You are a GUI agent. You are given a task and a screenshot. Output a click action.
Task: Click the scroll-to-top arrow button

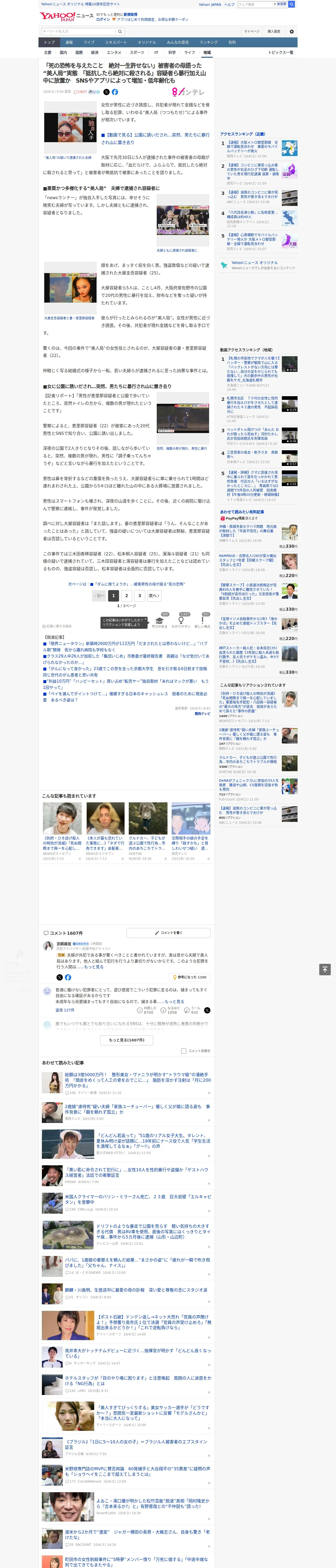coord(325,970)
